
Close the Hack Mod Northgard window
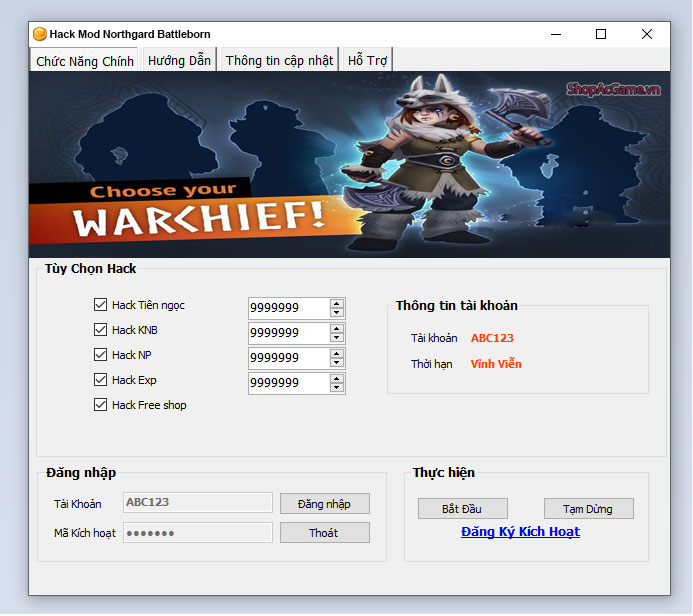click(647, 34)
